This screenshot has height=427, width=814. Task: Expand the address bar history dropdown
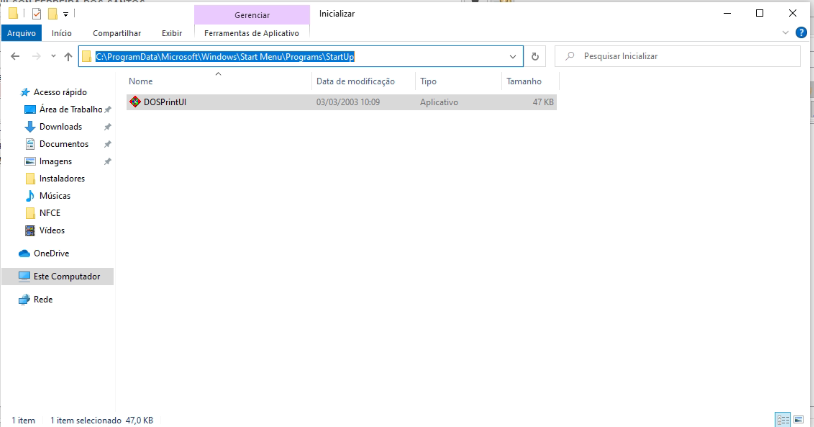513,57
